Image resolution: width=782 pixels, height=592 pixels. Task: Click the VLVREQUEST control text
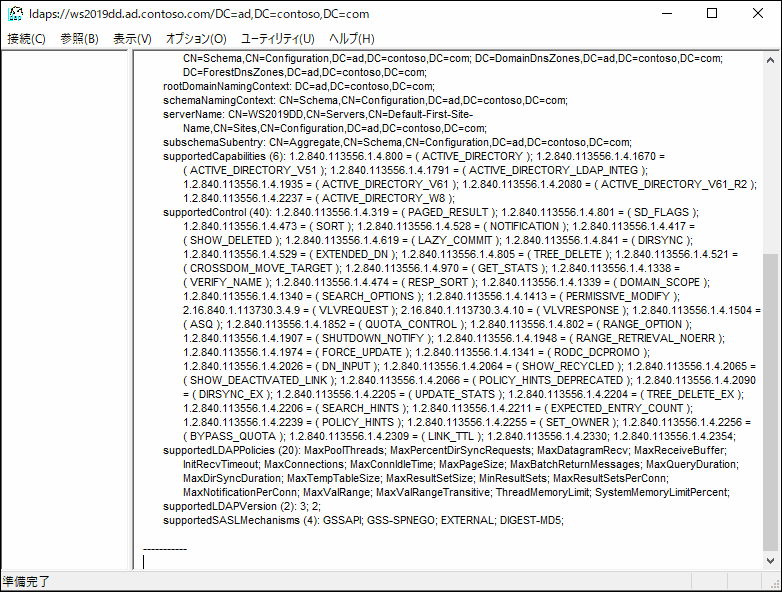pyautogui.click(x=353, y=310)
